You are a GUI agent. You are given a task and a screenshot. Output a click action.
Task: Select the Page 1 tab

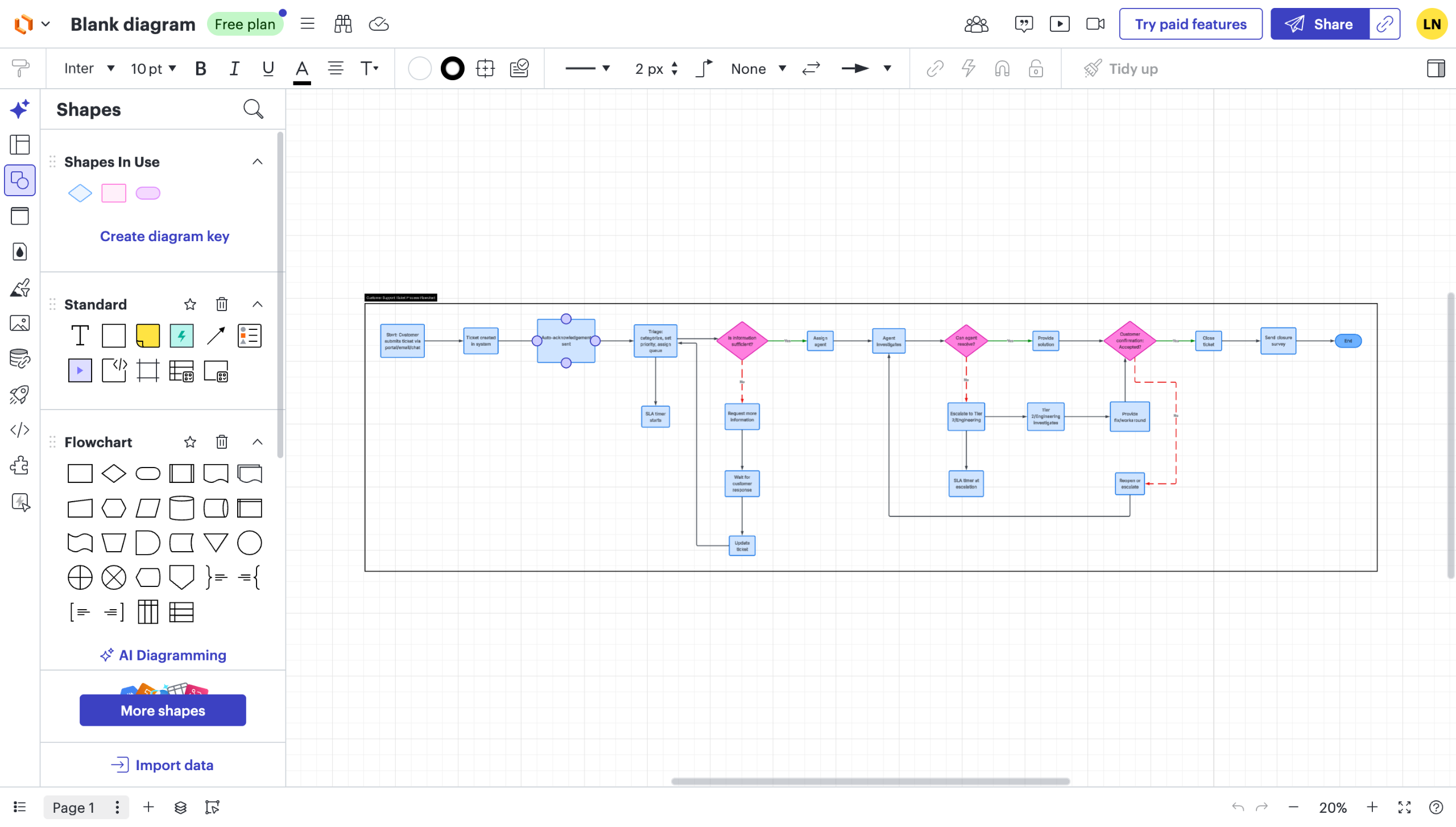point(73,807)
